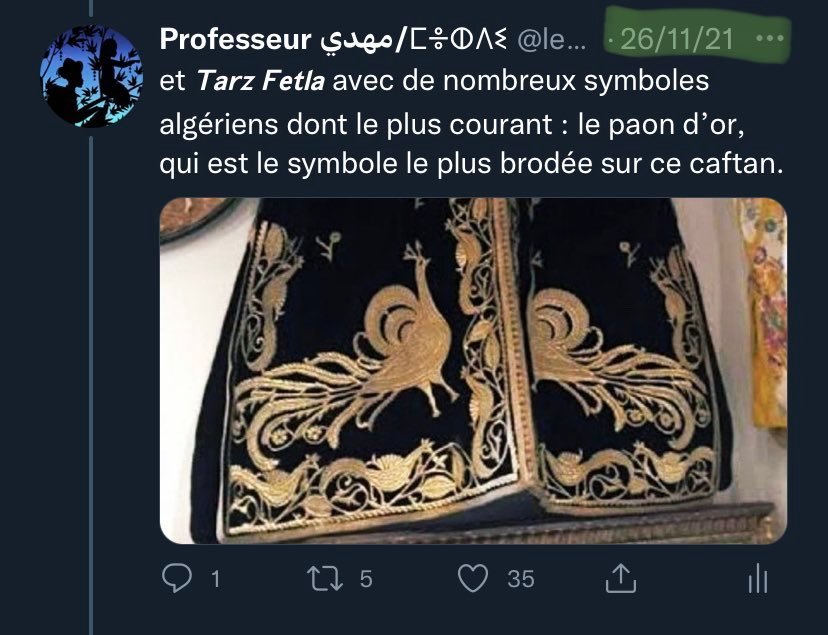This screenshot has width=828, height=635.
Task: Open the Professeur profile avatar
Action: (91, 75)
